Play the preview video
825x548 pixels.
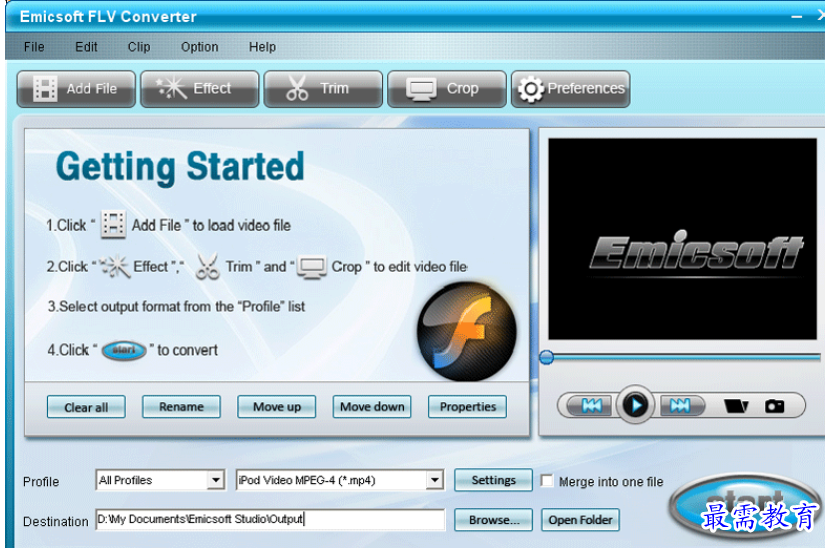click(x=636, y=405)
